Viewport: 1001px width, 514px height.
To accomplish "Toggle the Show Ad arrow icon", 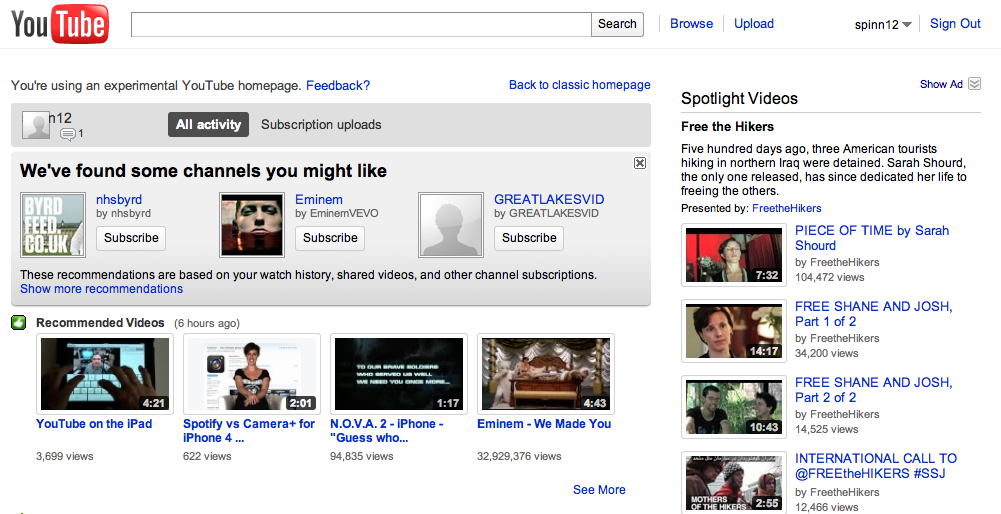I will 974,84.
